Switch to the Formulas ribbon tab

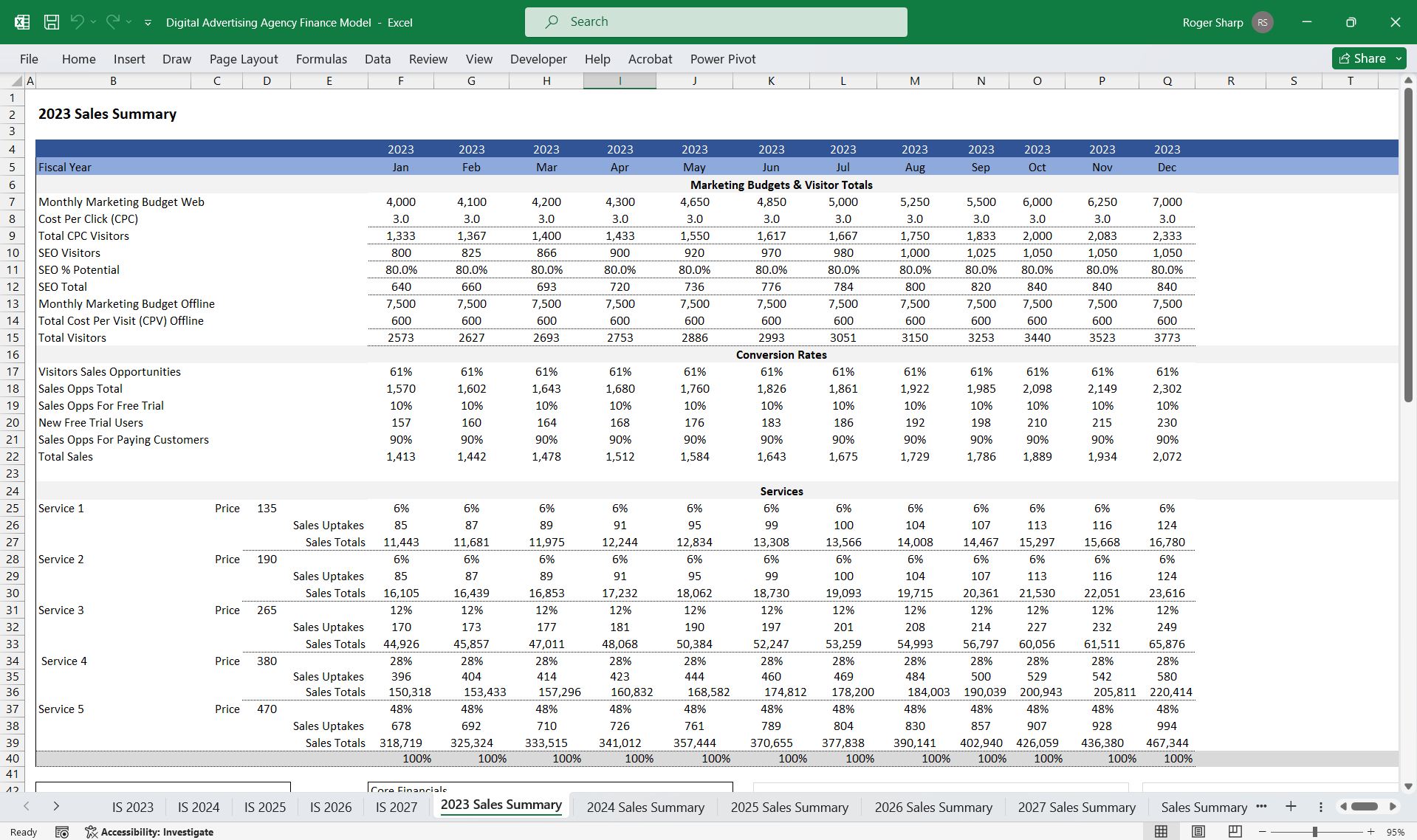321,59
